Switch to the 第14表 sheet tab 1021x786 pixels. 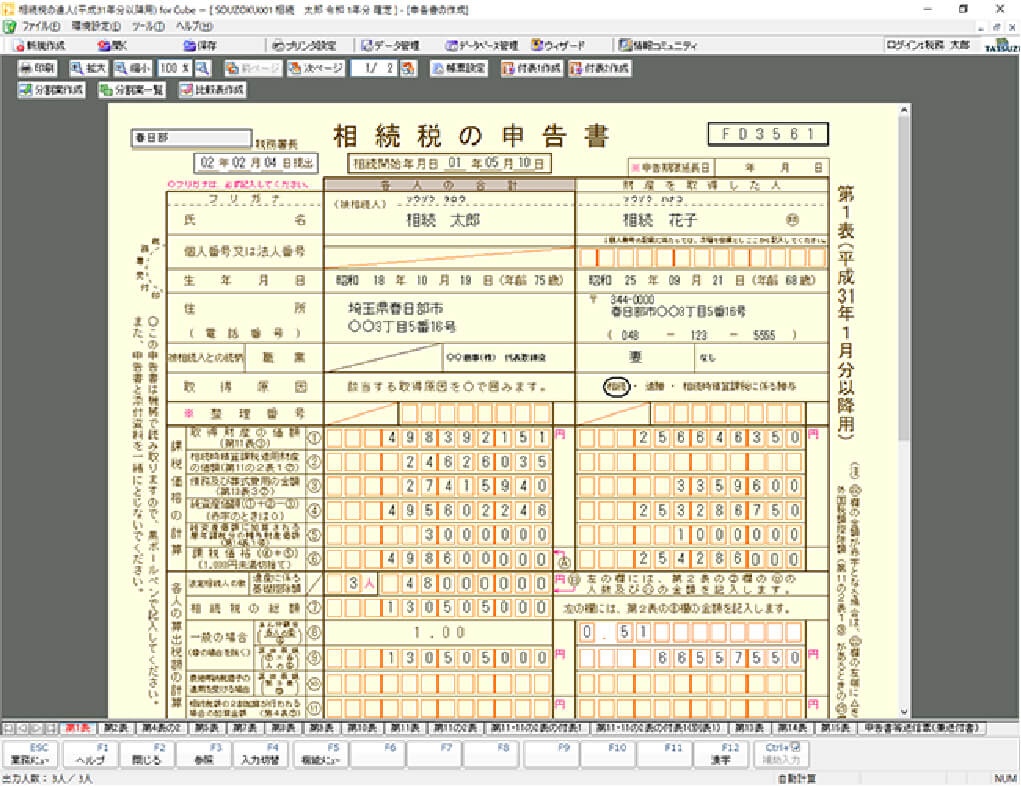pos(792,728)
